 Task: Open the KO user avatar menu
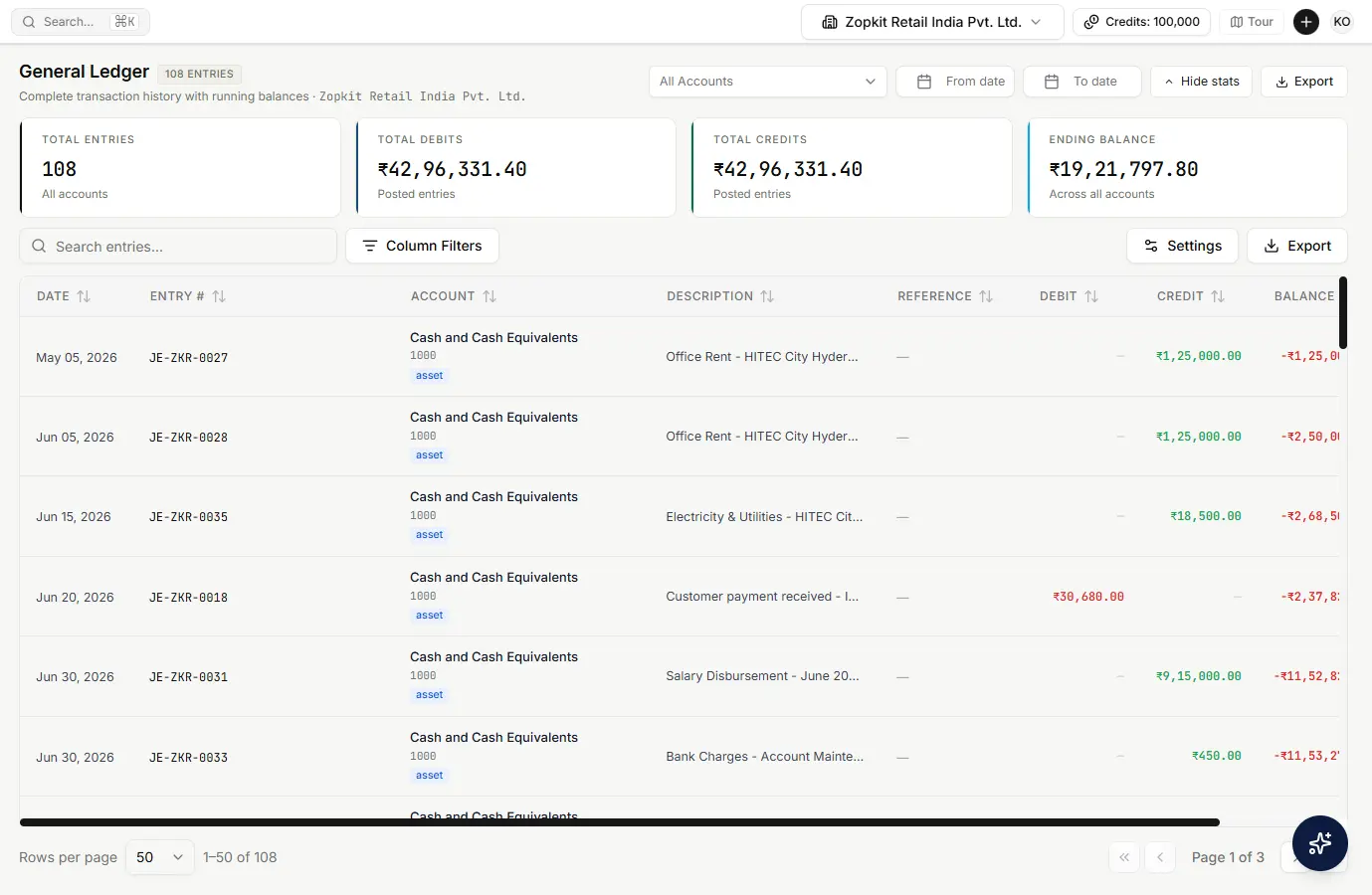(x=1342, y=22)
